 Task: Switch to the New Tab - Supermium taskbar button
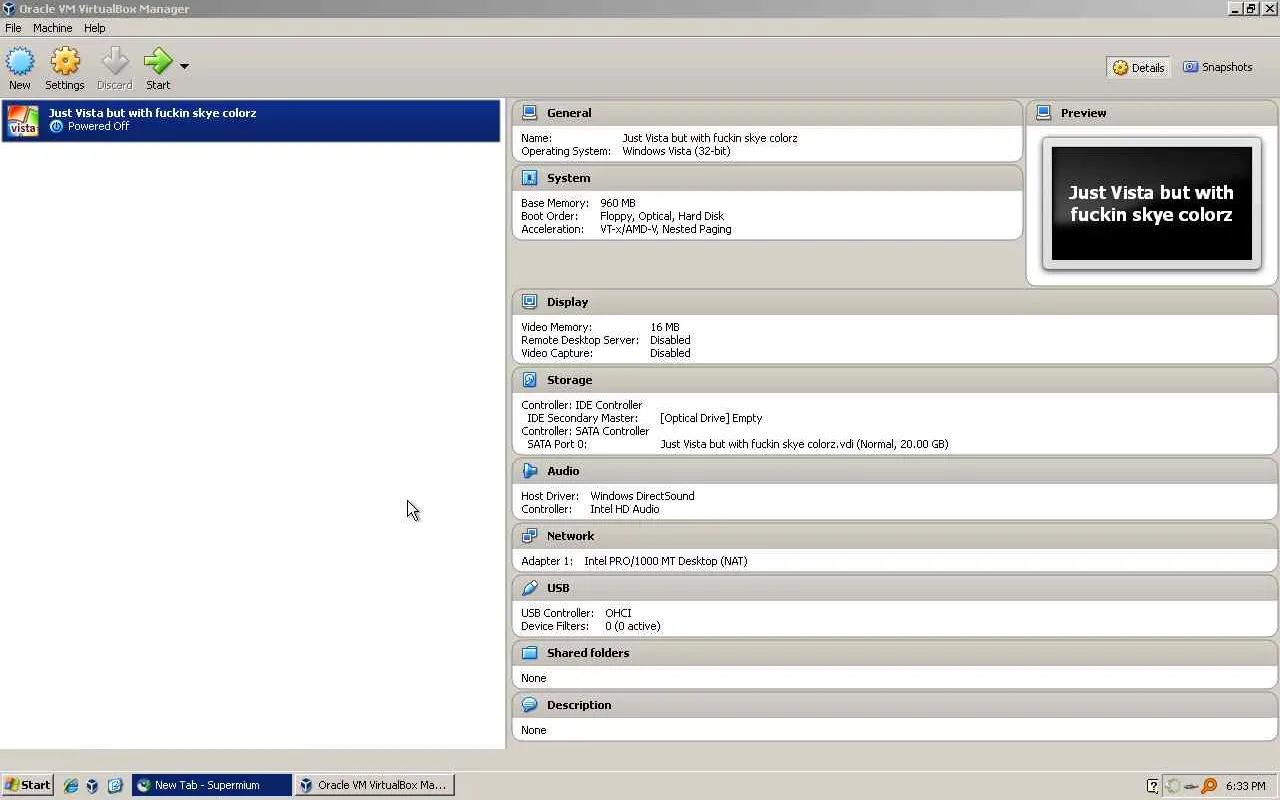tap(212, 785)
